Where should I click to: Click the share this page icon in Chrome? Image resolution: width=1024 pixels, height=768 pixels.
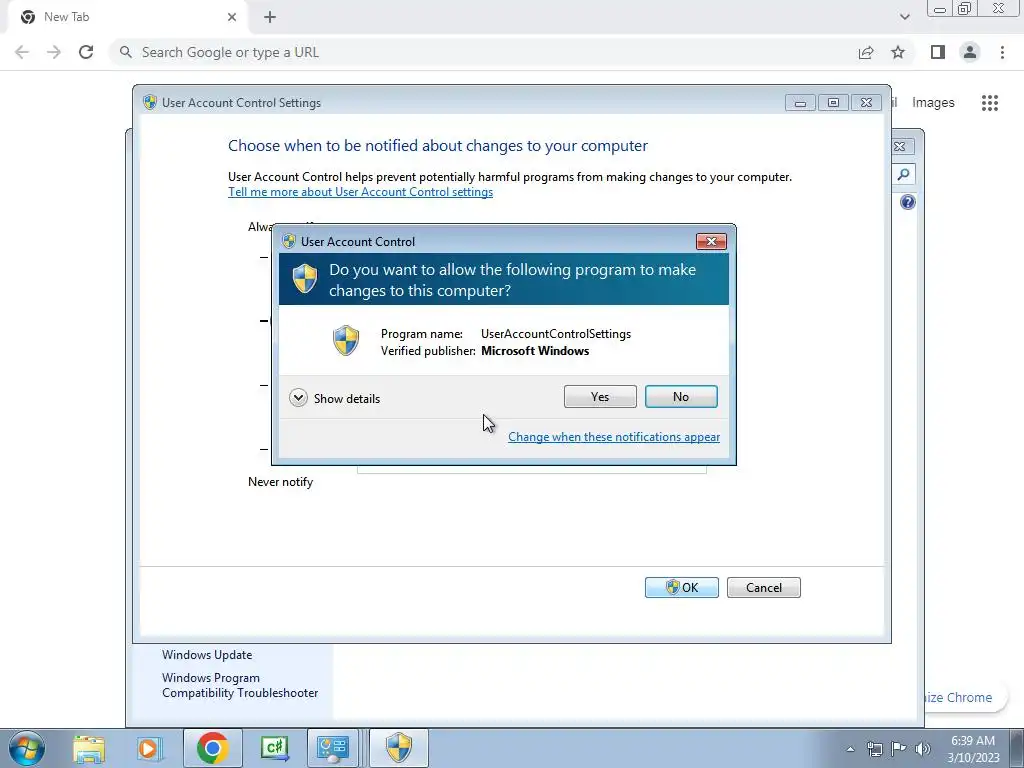(x=866, y=52)
